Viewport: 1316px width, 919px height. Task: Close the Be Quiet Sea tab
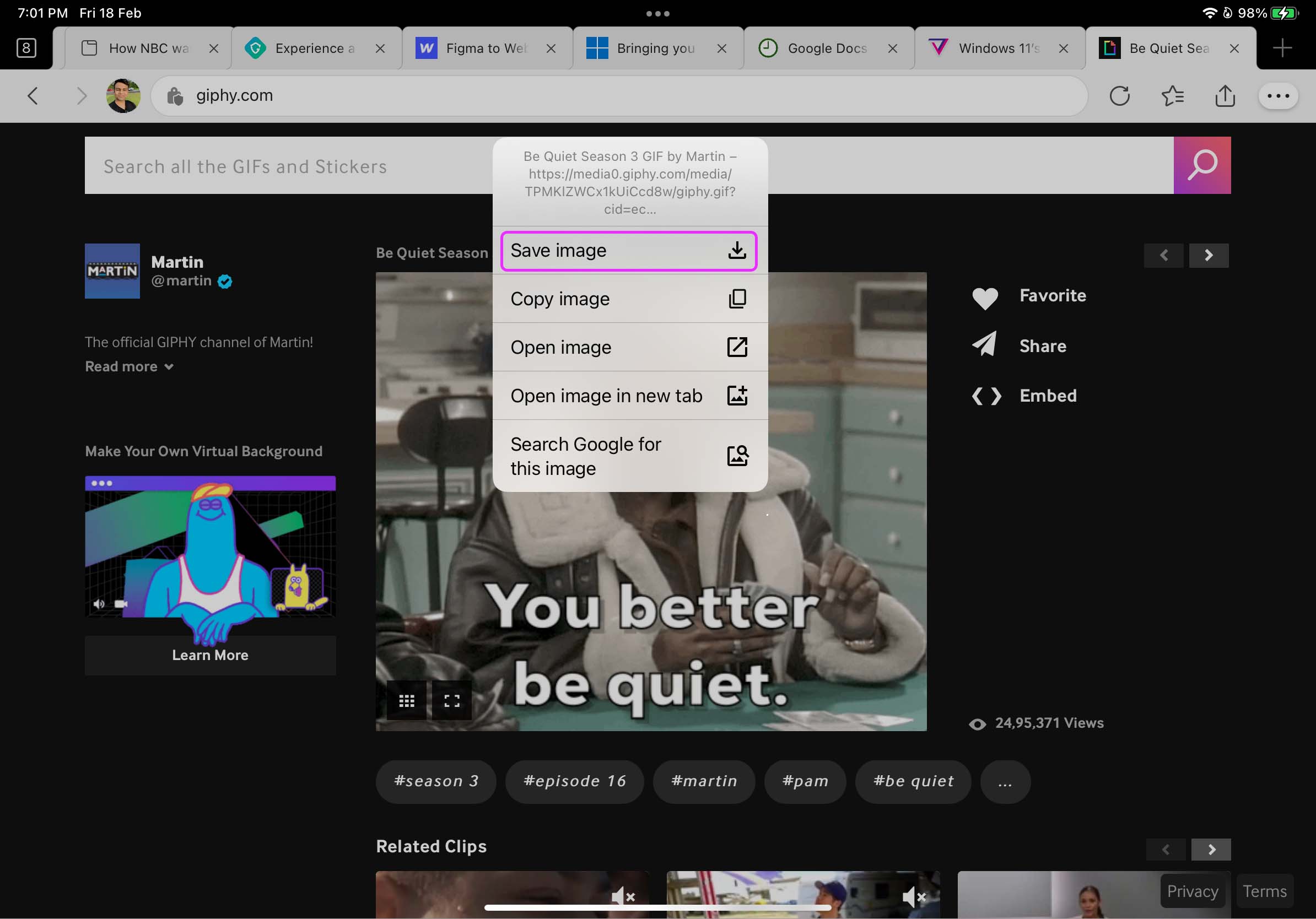[1234, 48]
